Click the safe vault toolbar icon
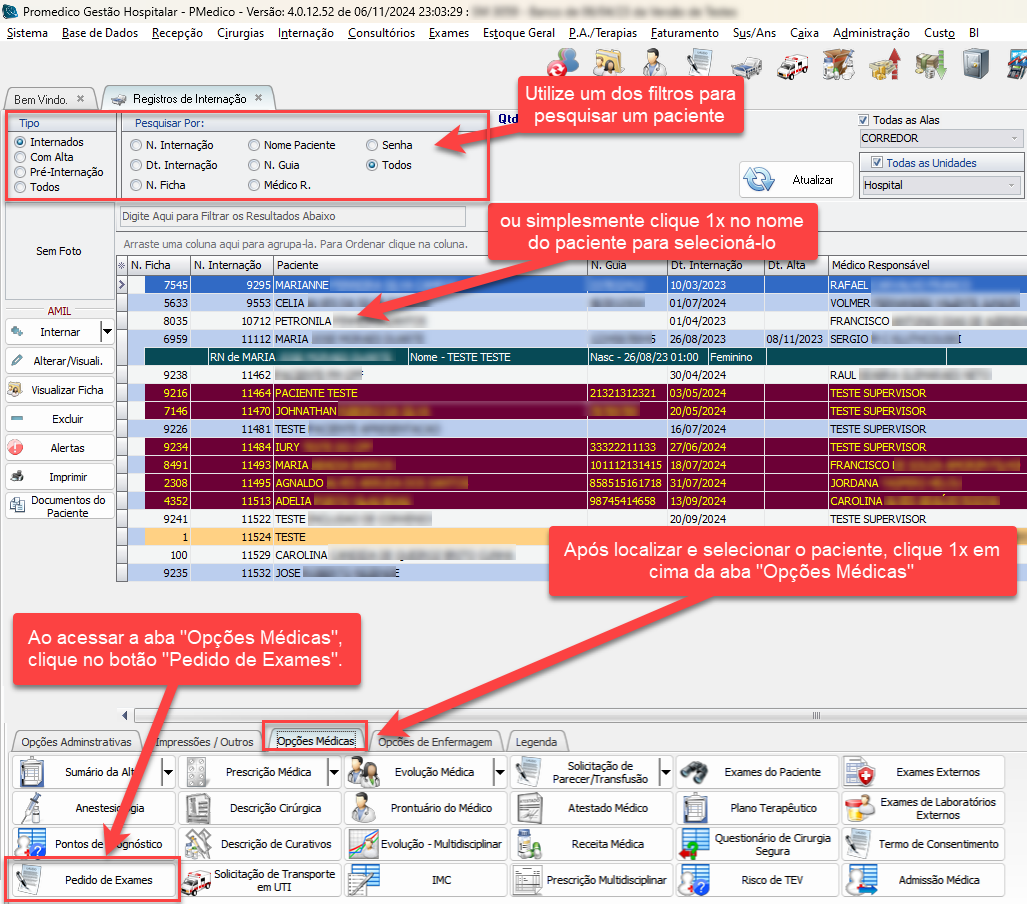This screenshot has height=904, width=1027. tap(975, 64)
